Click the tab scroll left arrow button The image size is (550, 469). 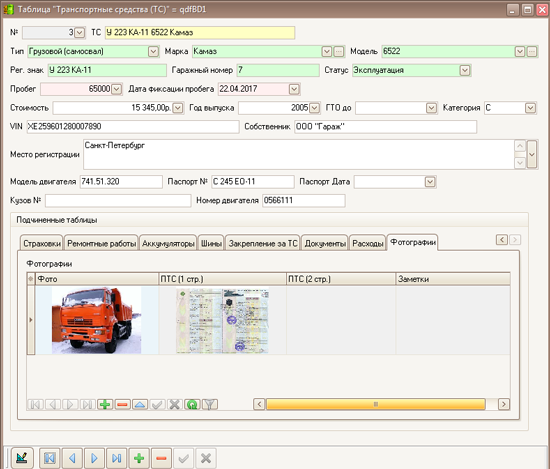(x=502, y=240)
